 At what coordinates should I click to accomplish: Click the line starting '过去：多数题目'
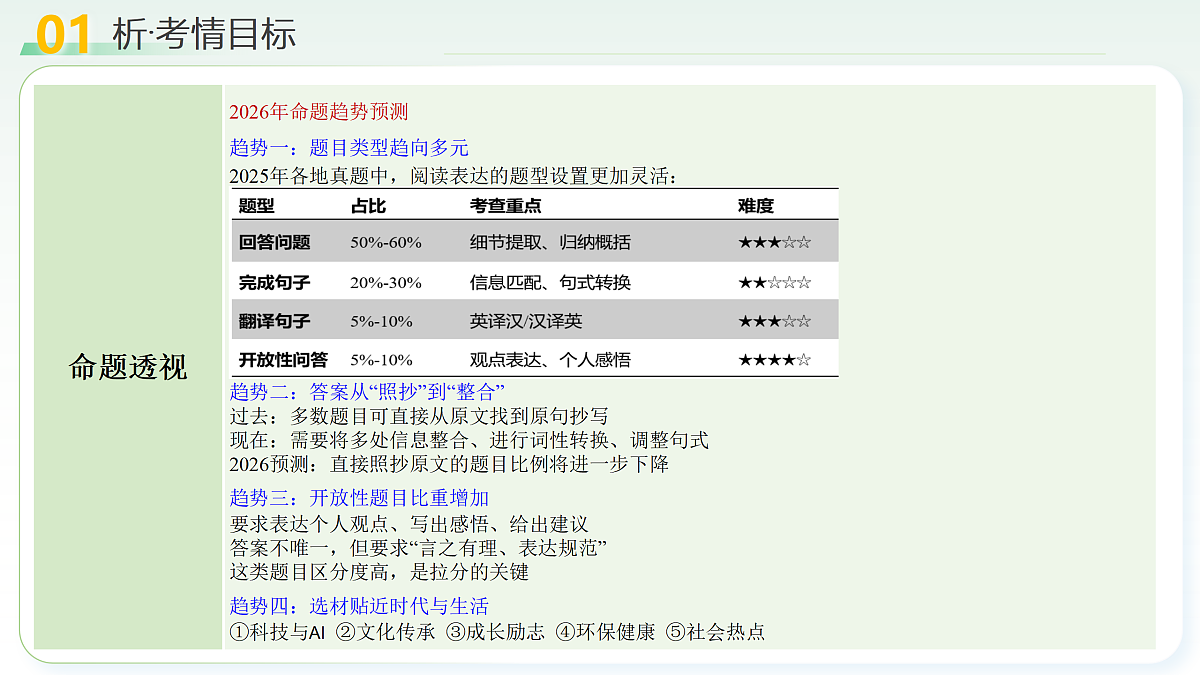419,415
